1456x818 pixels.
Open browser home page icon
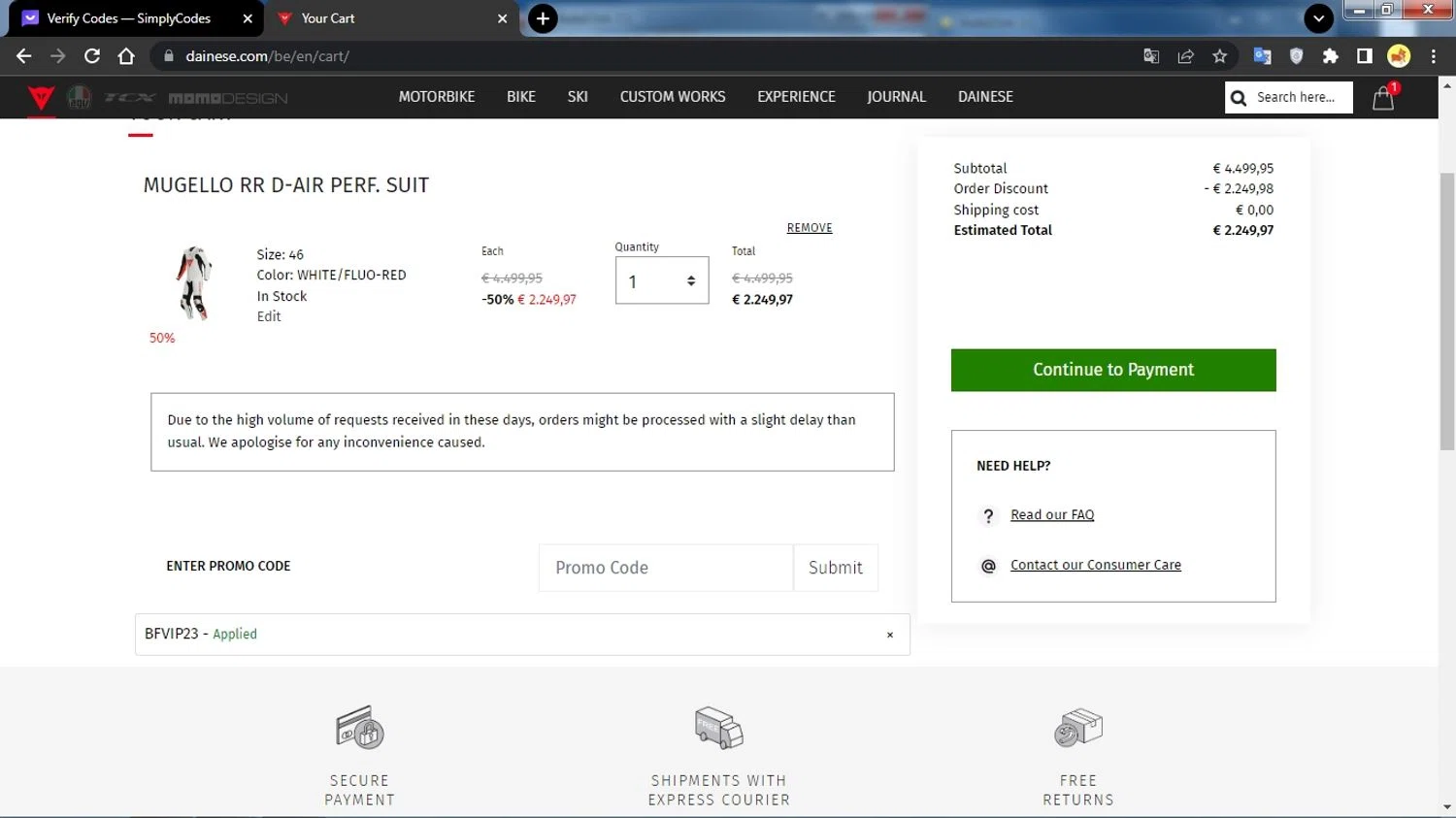[x=126, y=56]
